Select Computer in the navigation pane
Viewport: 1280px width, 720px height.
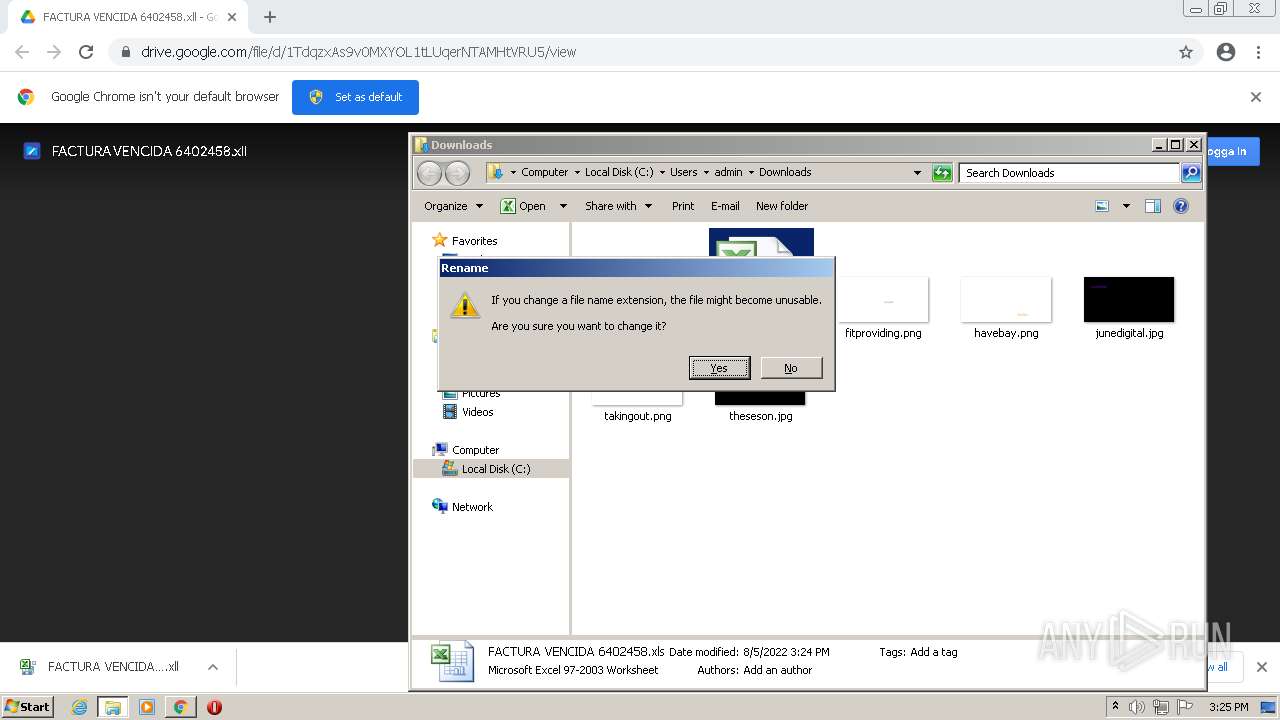tap(465, 450)
